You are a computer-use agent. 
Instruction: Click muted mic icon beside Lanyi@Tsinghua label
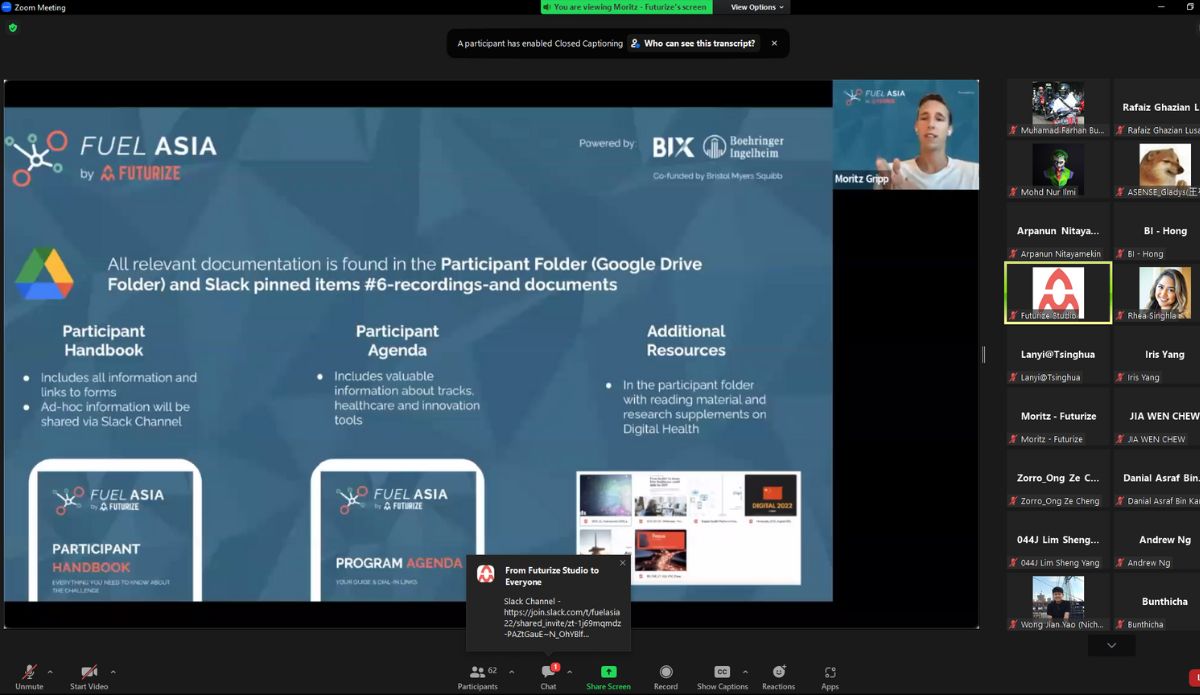(1014, 378)
